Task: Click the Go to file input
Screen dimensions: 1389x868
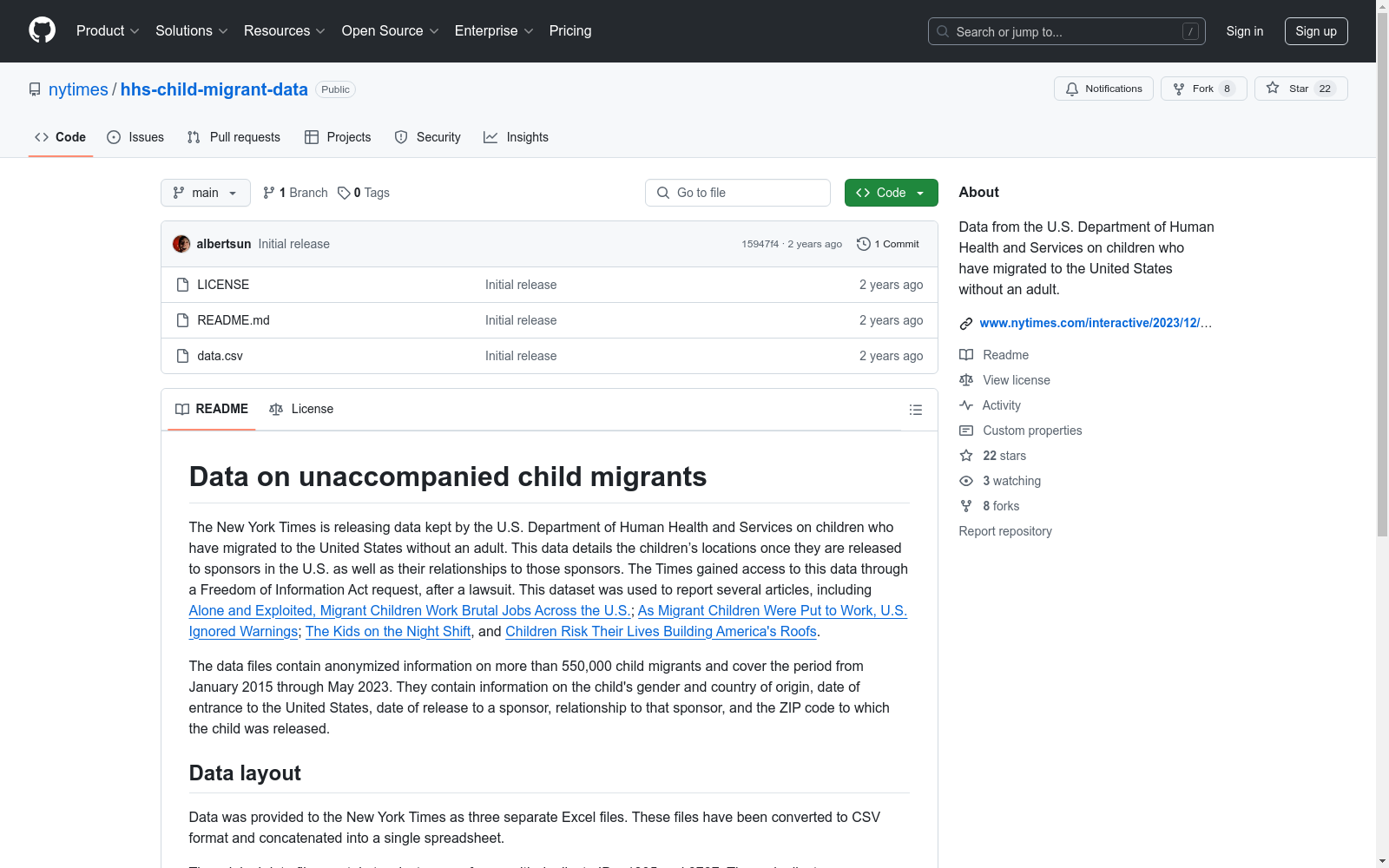Action: [x=738, y=193]
